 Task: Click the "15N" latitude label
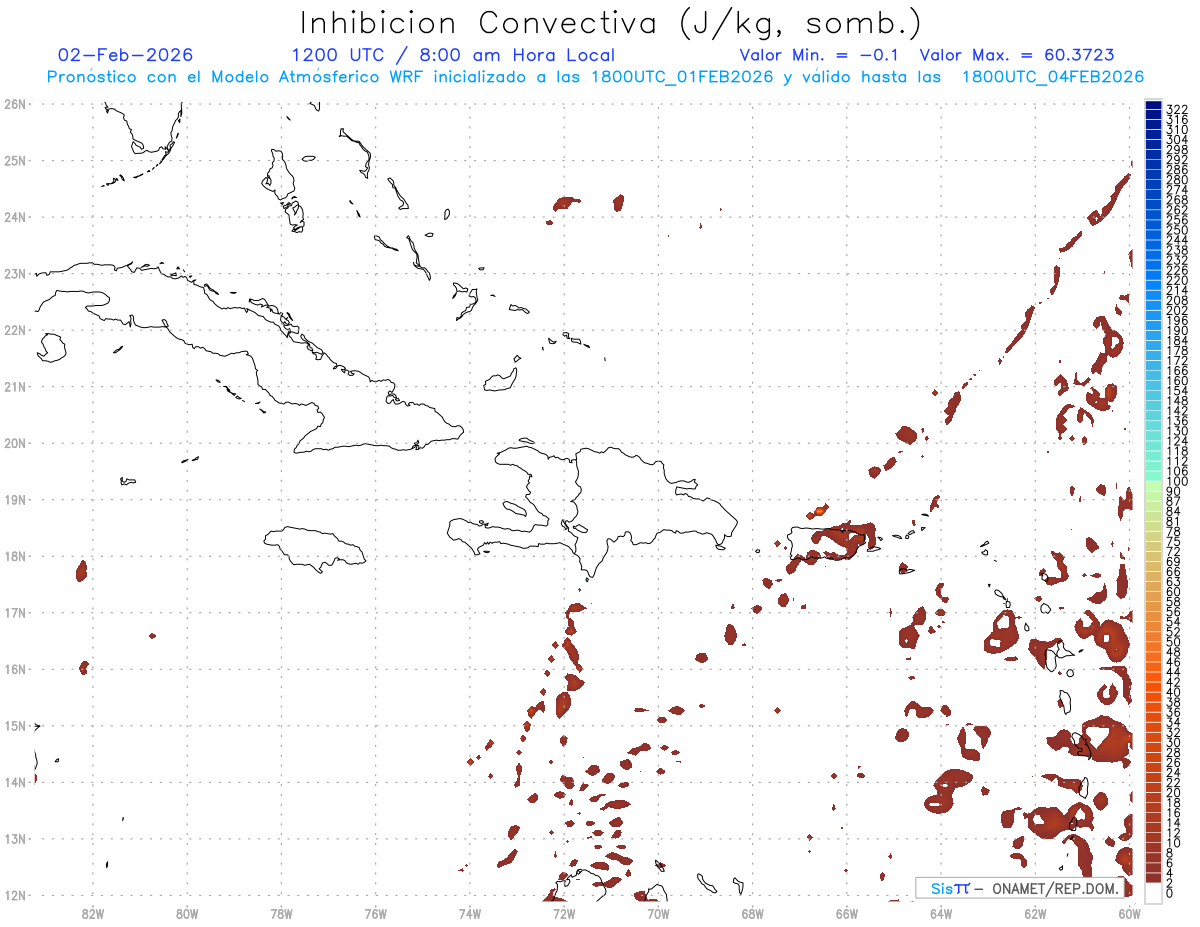click(15, 725)
